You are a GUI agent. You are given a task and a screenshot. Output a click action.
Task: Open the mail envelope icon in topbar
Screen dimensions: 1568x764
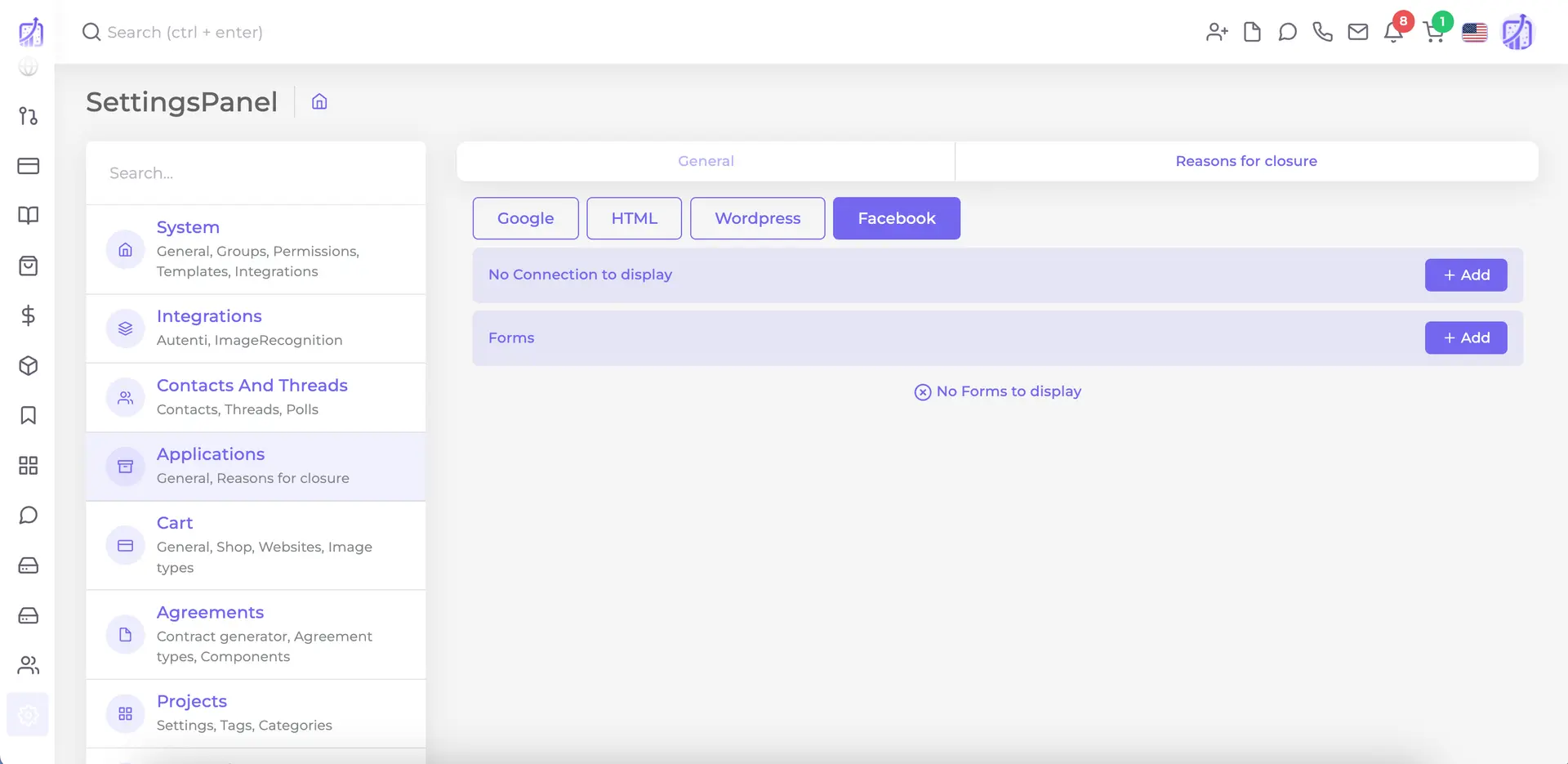tap(1358, 32)
